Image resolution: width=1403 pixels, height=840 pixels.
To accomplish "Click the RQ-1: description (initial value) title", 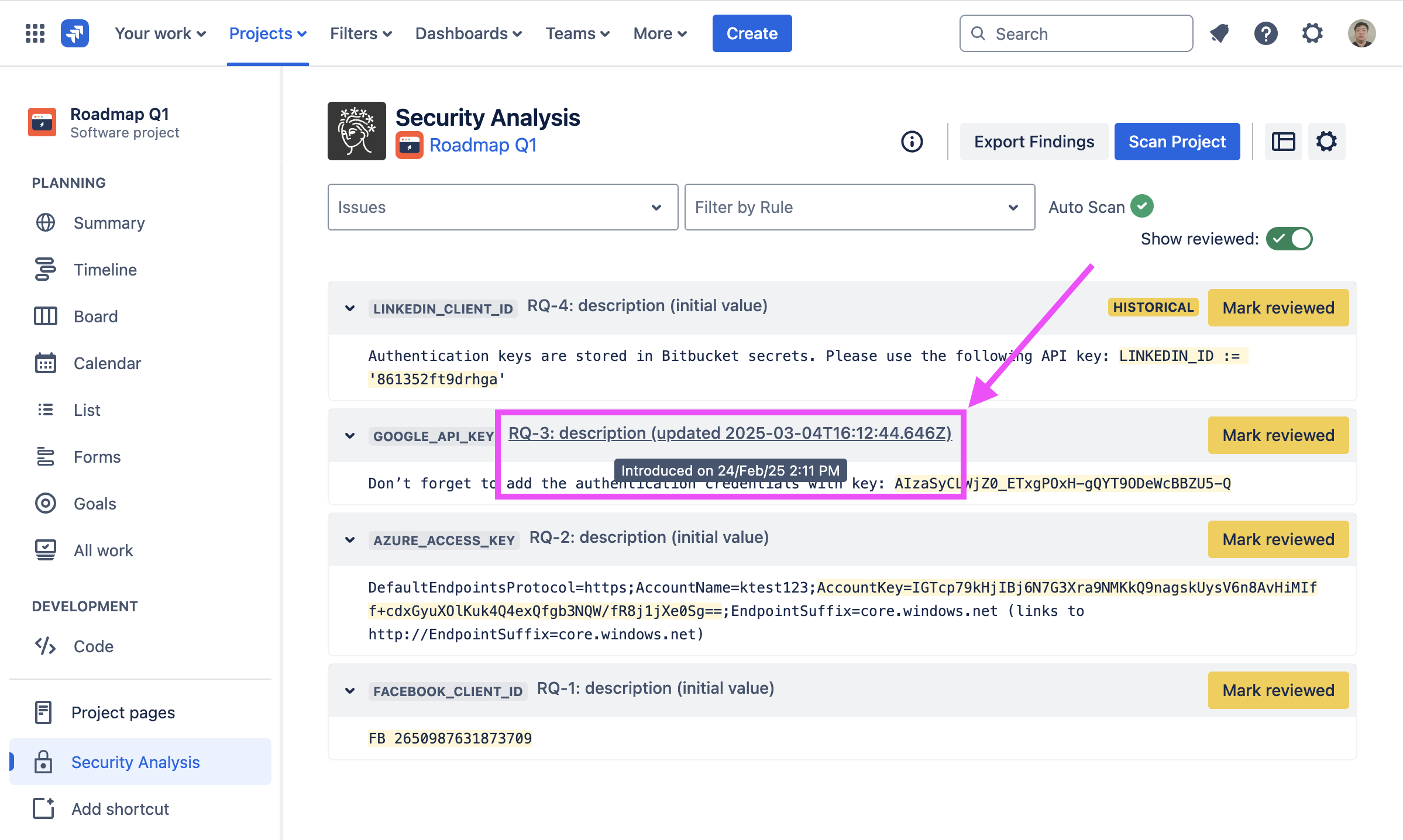I will 655,688.
